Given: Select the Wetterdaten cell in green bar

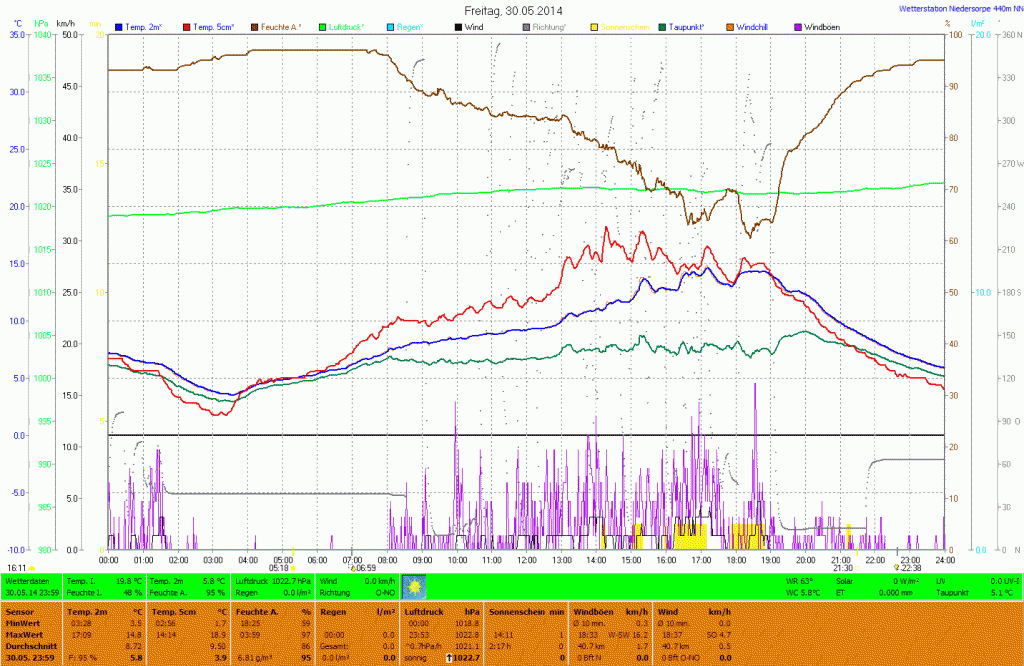Looking at the screenshot, I should tap(27, 580).
